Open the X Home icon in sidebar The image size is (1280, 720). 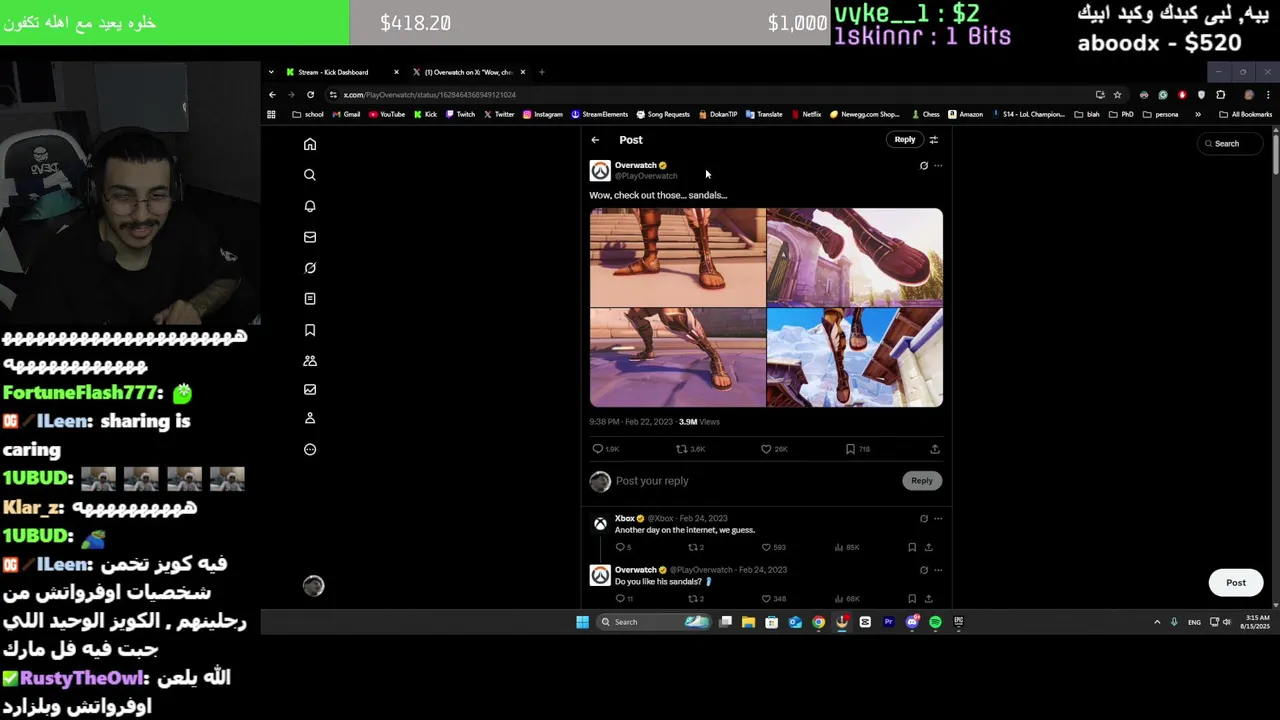[310, 144]
